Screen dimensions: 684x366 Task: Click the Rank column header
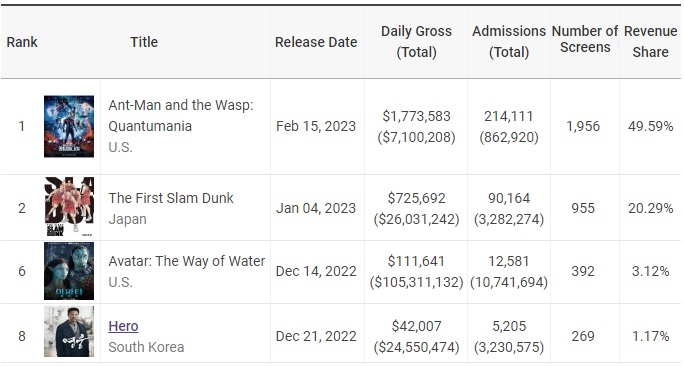[22, 42]
